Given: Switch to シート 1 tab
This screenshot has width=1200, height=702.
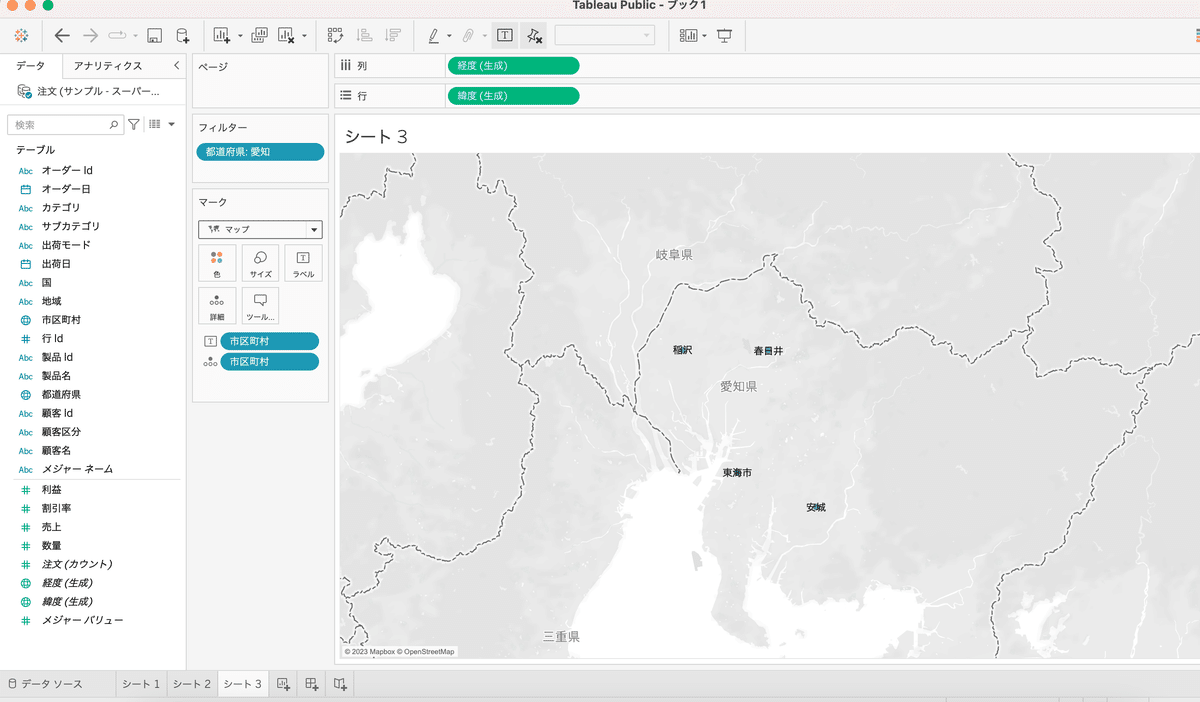Looking at the screenshot, I should 141,684.
